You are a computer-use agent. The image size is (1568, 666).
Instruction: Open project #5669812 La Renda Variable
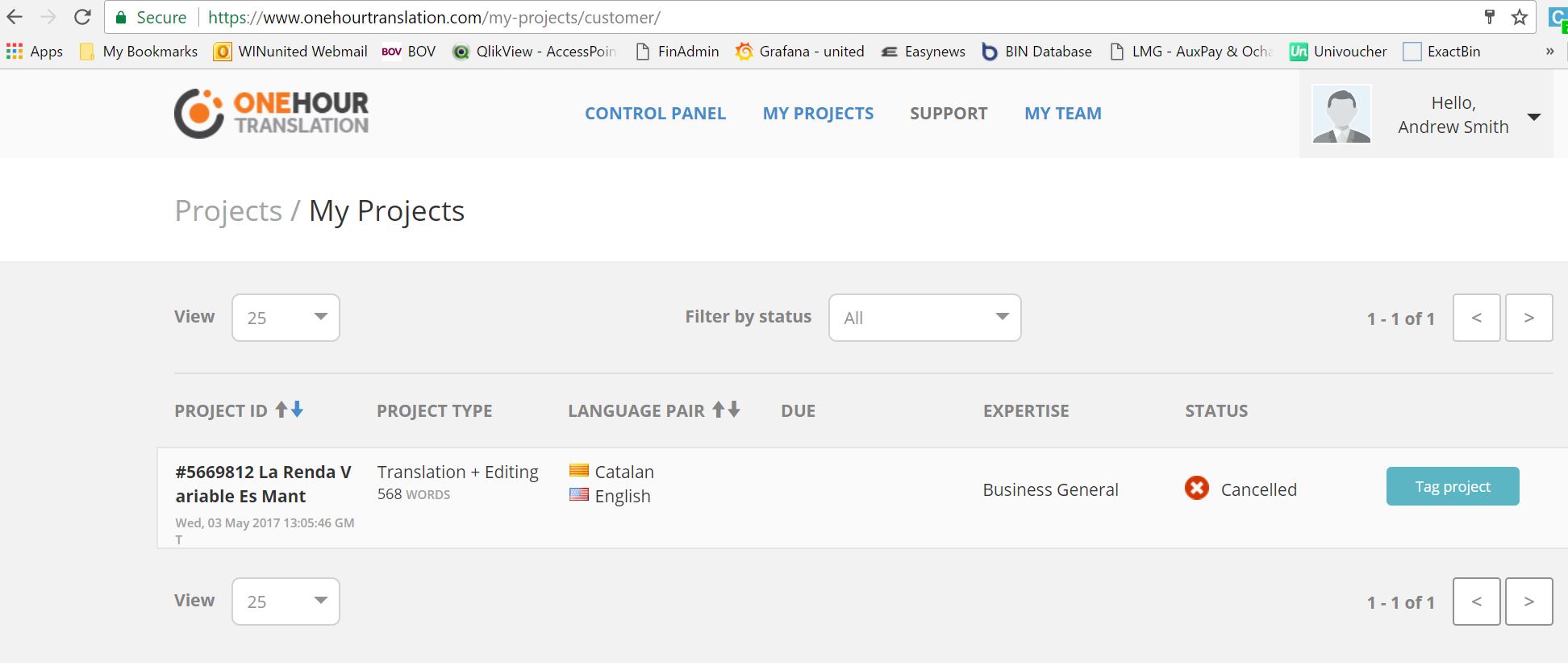tap(263, 484)
